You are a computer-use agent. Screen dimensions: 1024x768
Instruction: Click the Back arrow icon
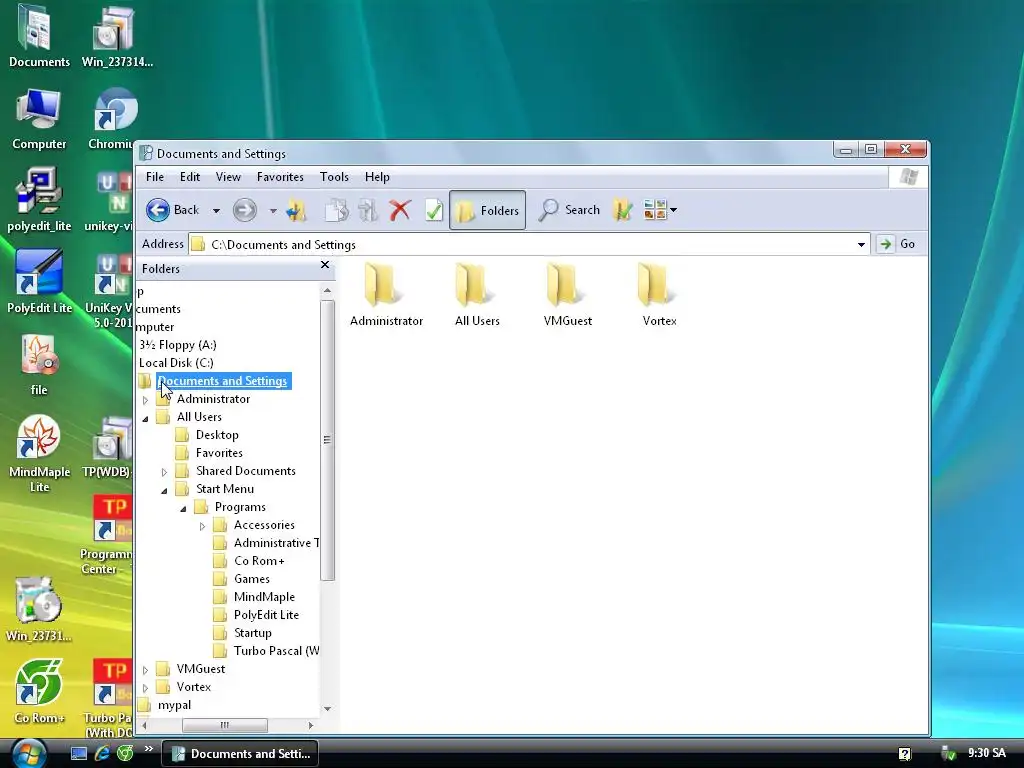coord(157,210)
